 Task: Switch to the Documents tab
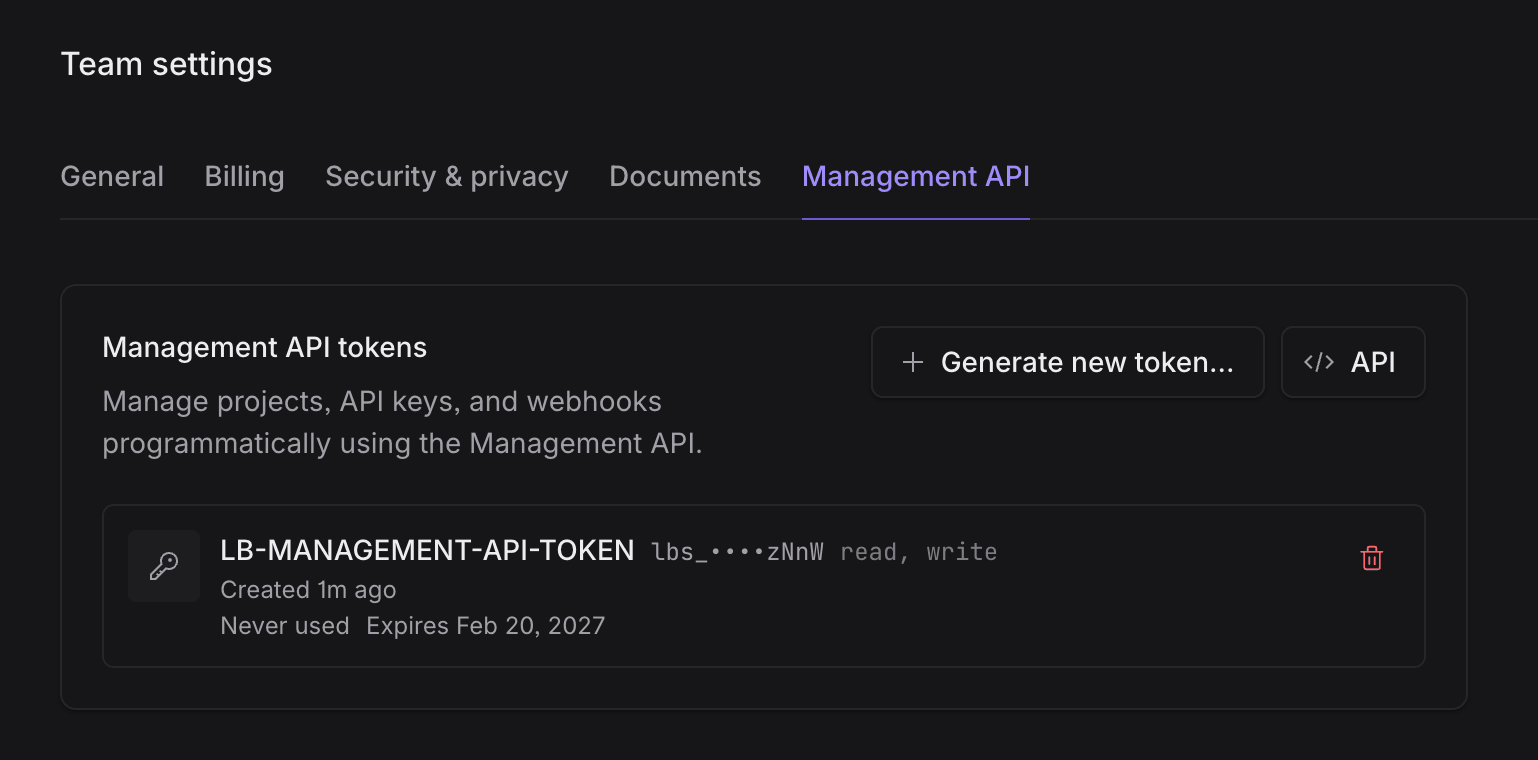pyautogui.click(x=684, y=176)
